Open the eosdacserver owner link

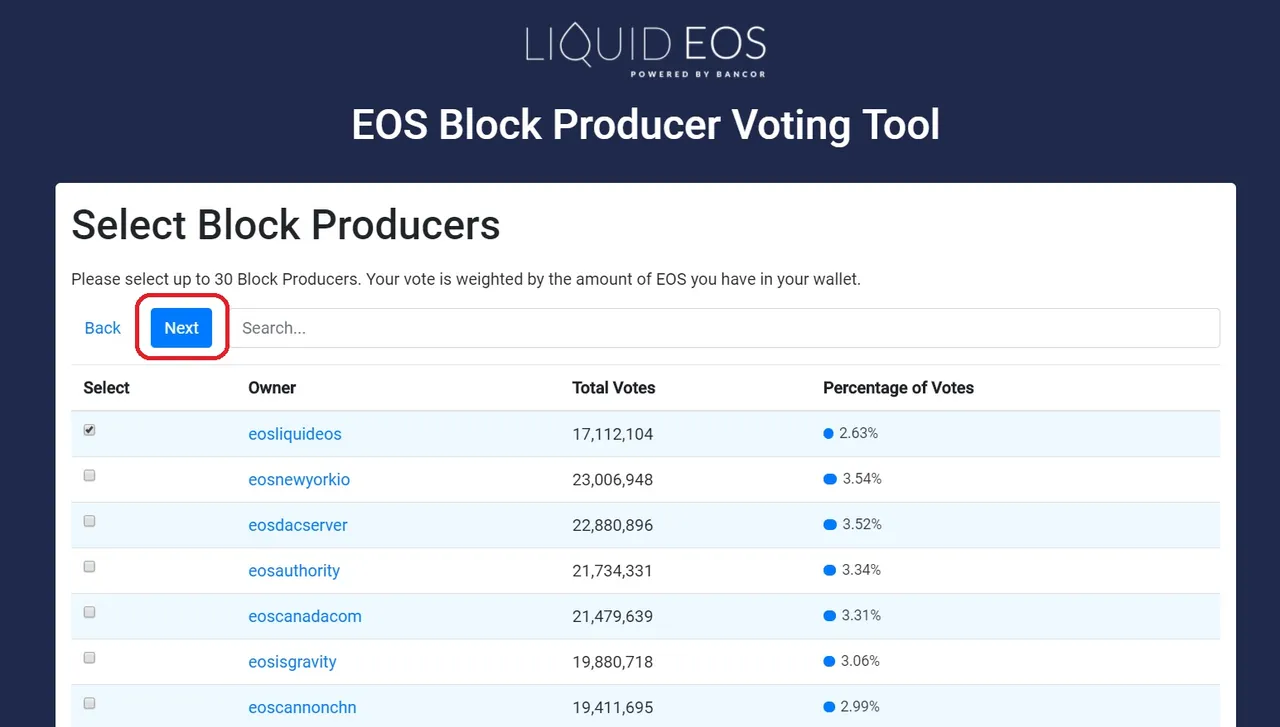tap(298, 525)
